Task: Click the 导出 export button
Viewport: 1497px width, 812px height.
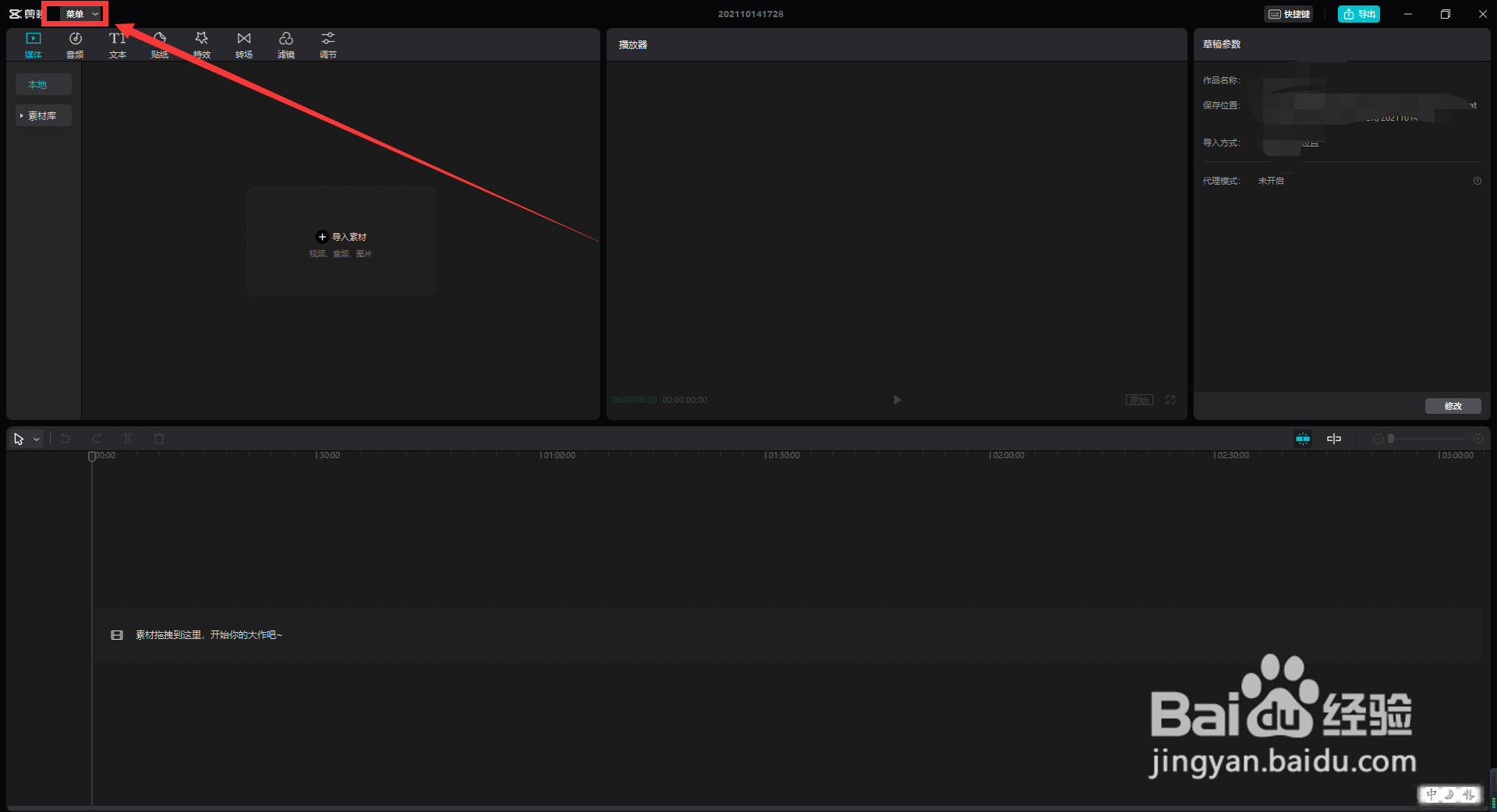Action: (1359, 14)
